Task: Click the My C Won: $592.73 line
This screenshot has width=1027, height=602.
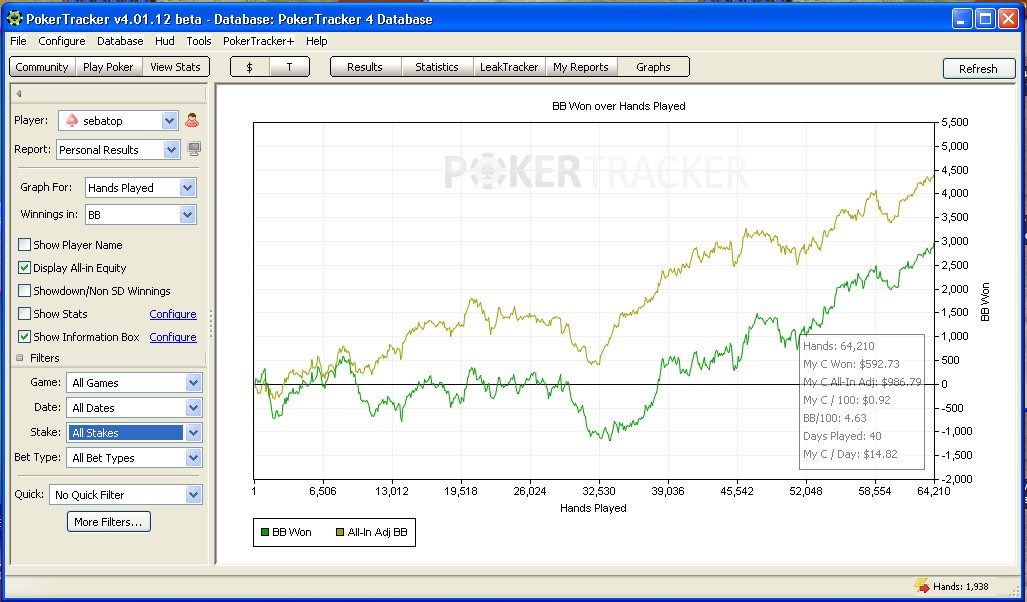Action: (851, 364)
